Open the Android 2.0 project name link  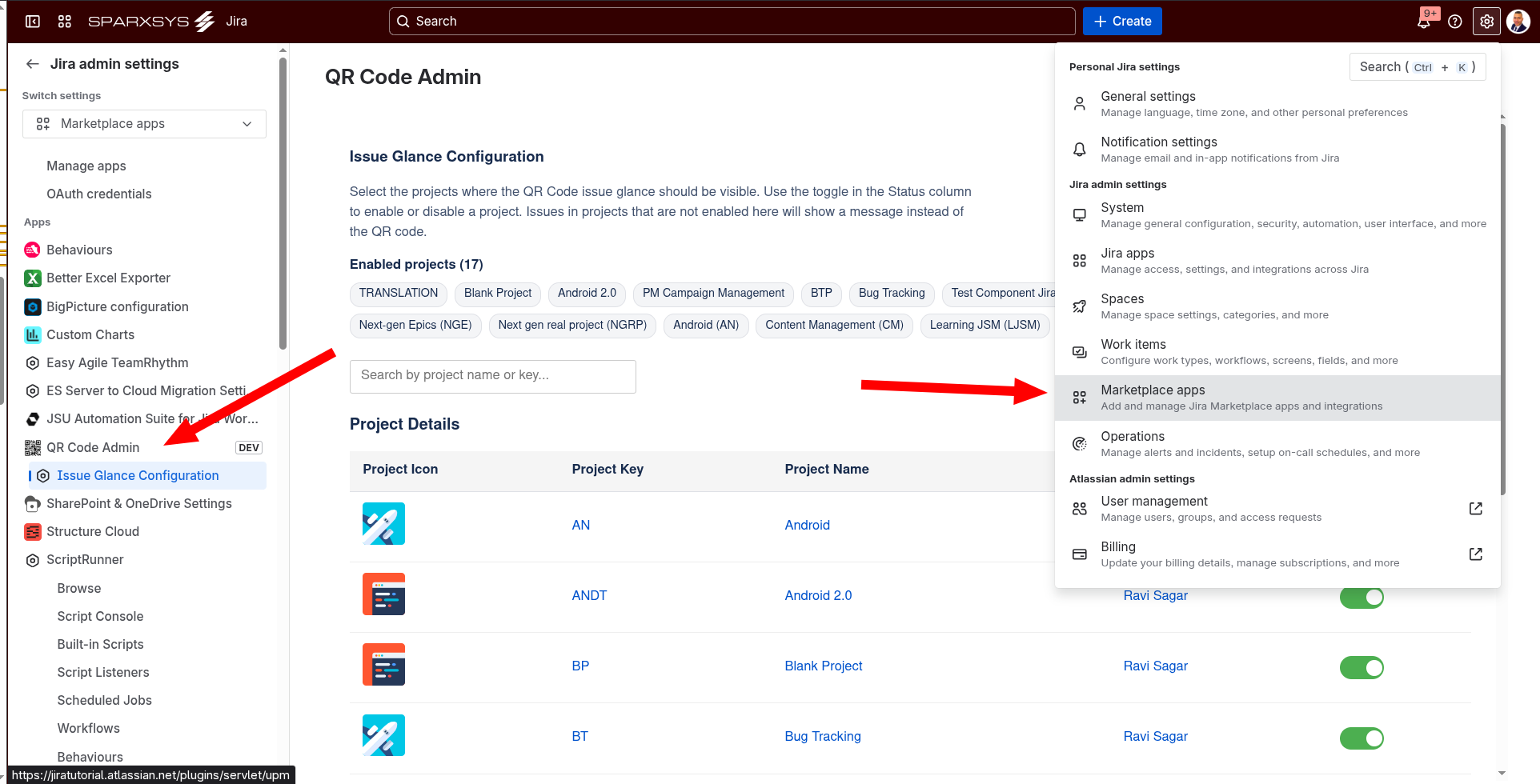(818, 595)
